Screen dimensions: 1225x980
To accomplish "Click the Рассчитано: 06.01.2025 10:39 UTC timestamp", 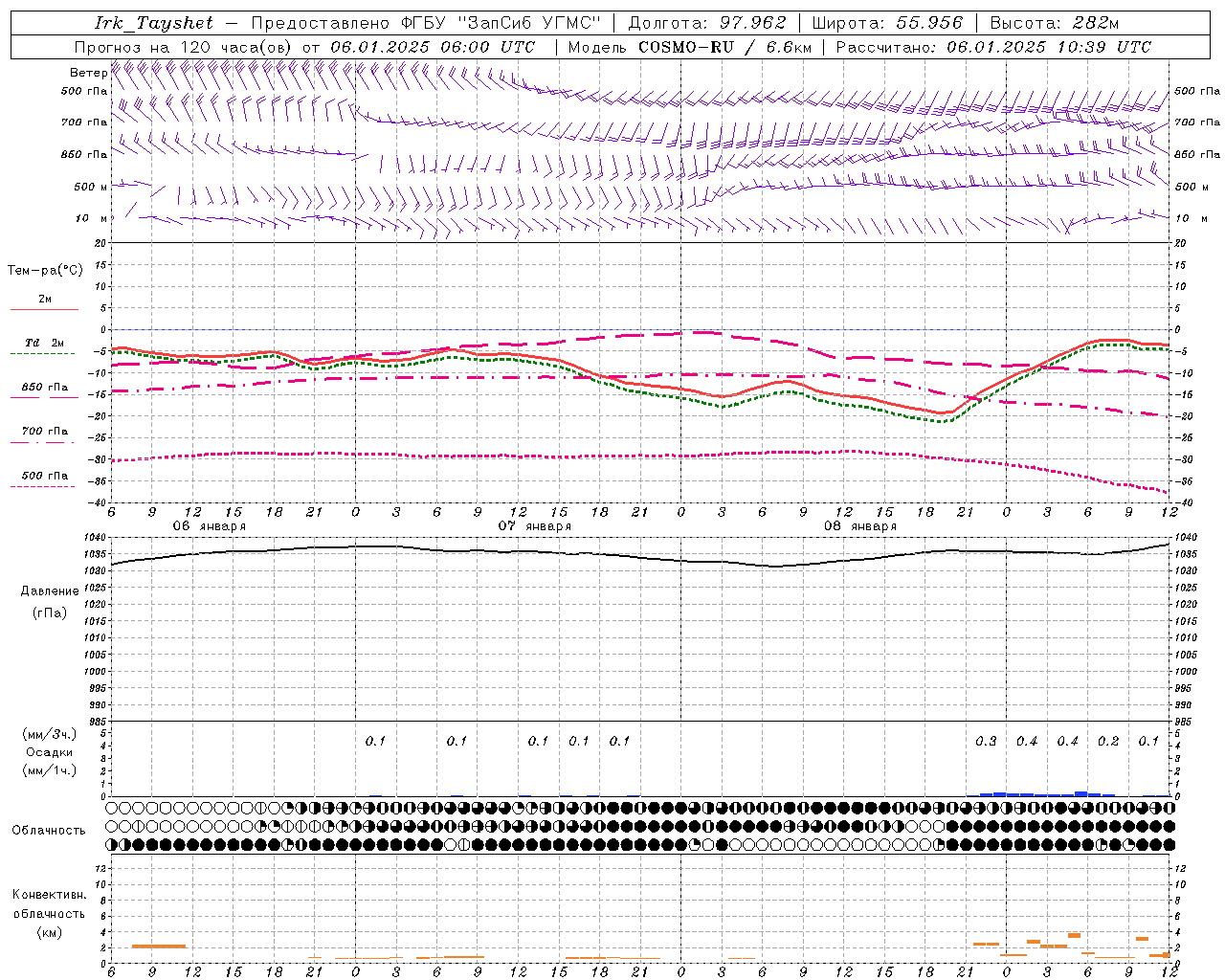I will click(993, 47).
